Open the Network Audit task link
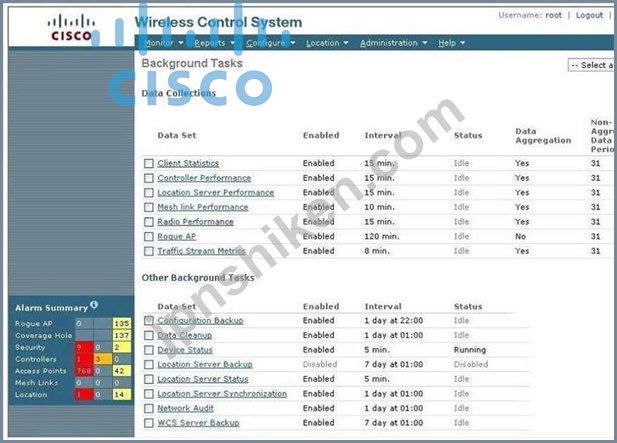Image resolution: width=617 pixels, height=443 pixels. (x=185, y=408)
